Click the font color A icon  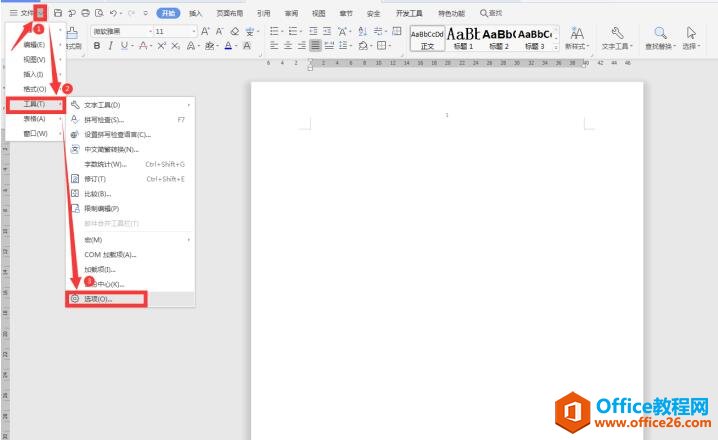[228, 46]
